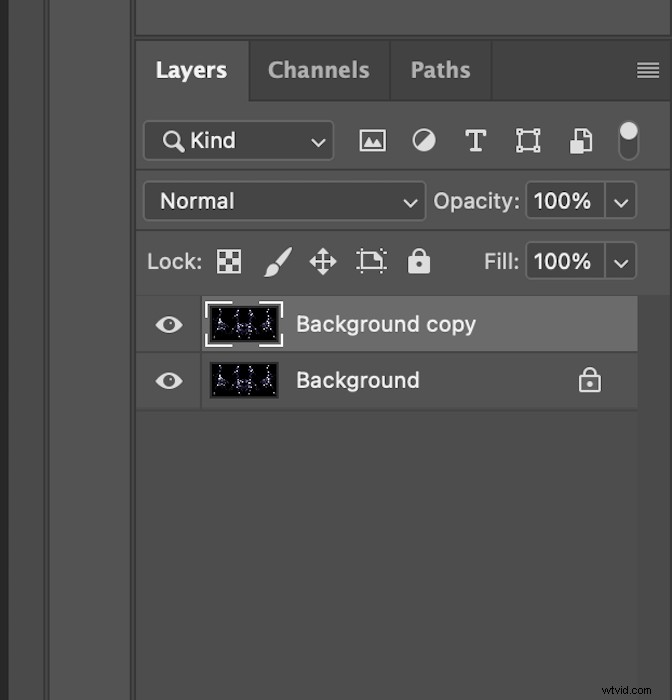Prevent auto-nesting artboard lock icon
Image resolution: width=672 pixels, height=700 pixels.
tap(371, 261)
